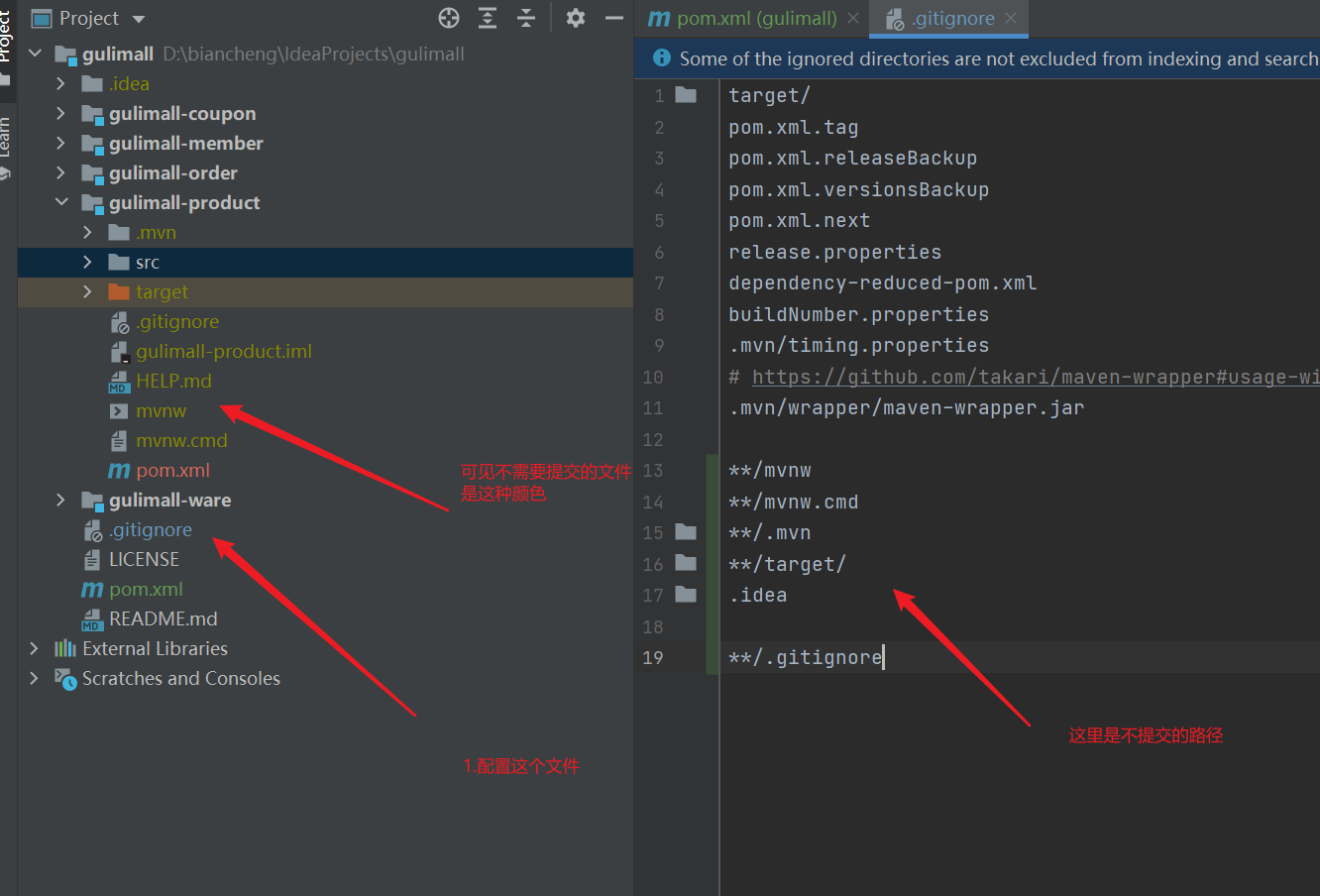This screenshot has width=1320, height=896.
Task: Close the .gitignore editor tab
Action: [x=1011, y=19]
